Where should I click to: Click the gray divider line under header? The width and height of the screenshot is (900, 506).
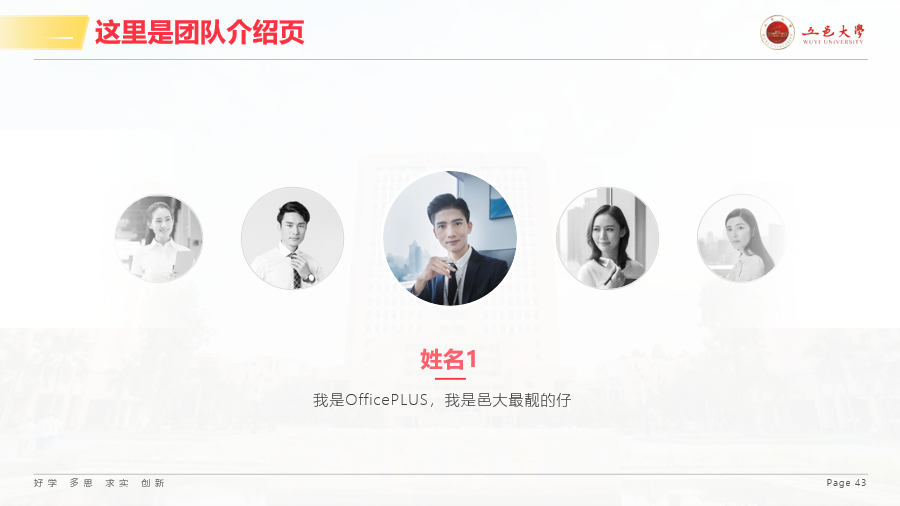point(451,59)
